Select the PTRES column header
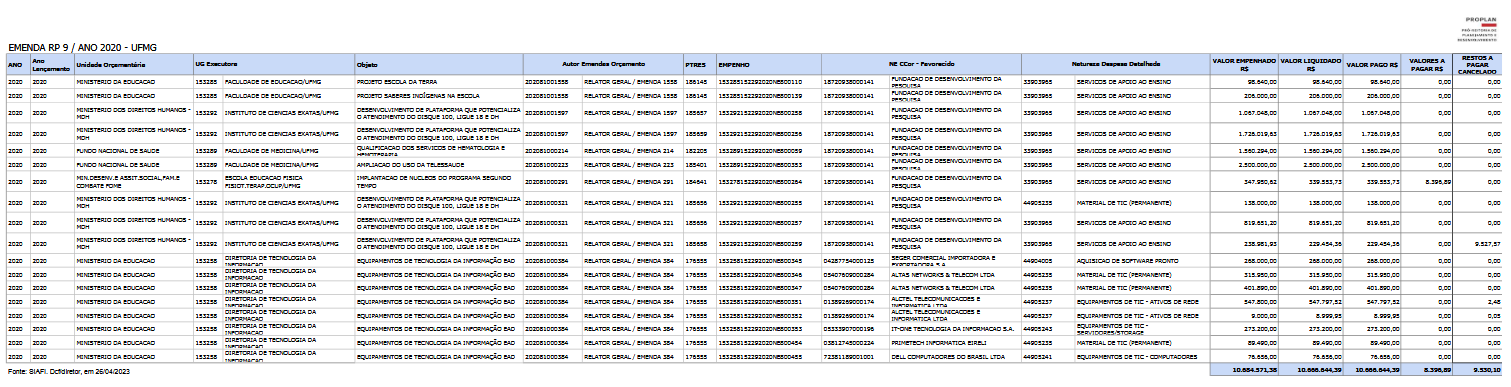The height and width of the screenshot is (387, 1511). pyautogui.click(x=696, y=63)
